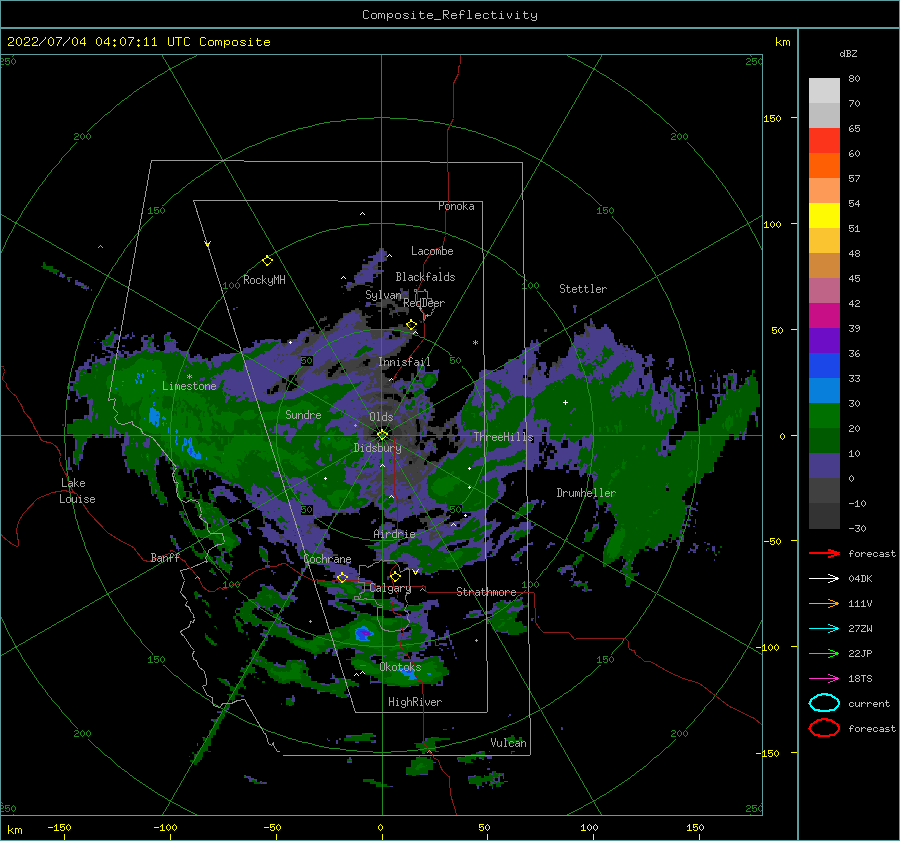Click the Airdrie city label
Viewport: 900px width, 841px height.
(394, 534)
